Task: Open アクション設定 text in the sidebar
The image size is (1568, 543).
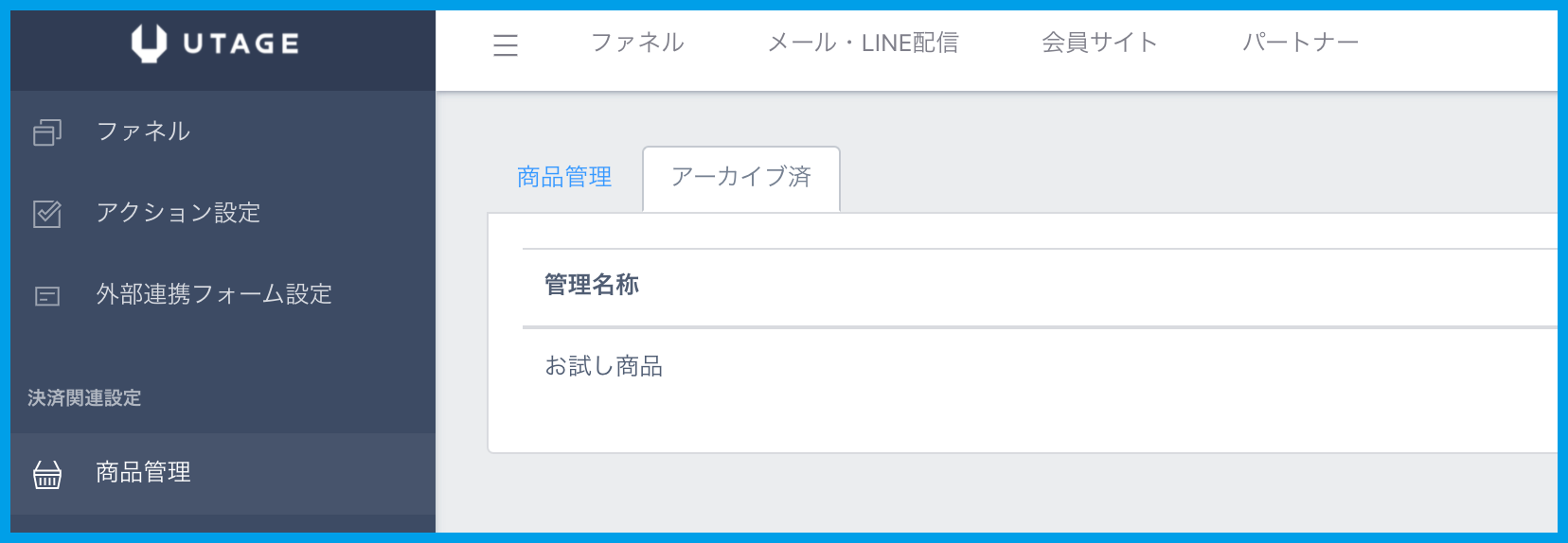Action: (178, 213)
